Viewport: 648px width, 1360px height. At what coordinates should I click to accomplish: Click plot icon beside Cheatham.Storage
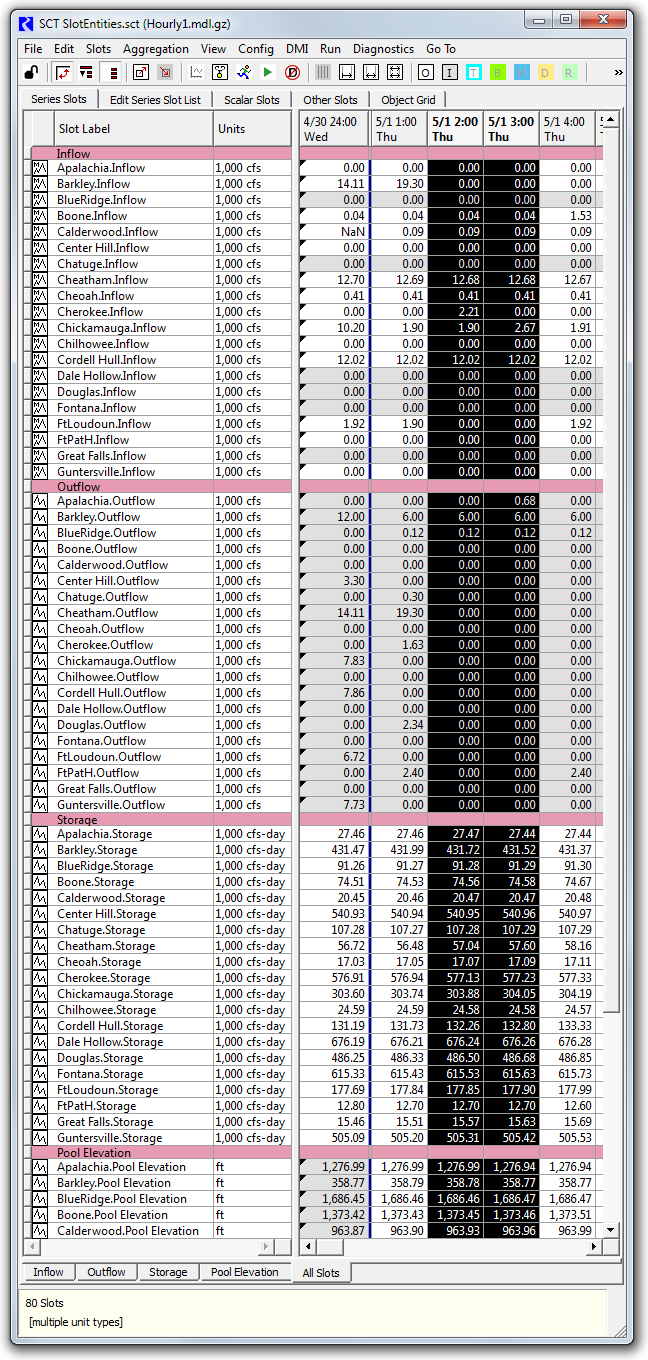click(41, 946)
